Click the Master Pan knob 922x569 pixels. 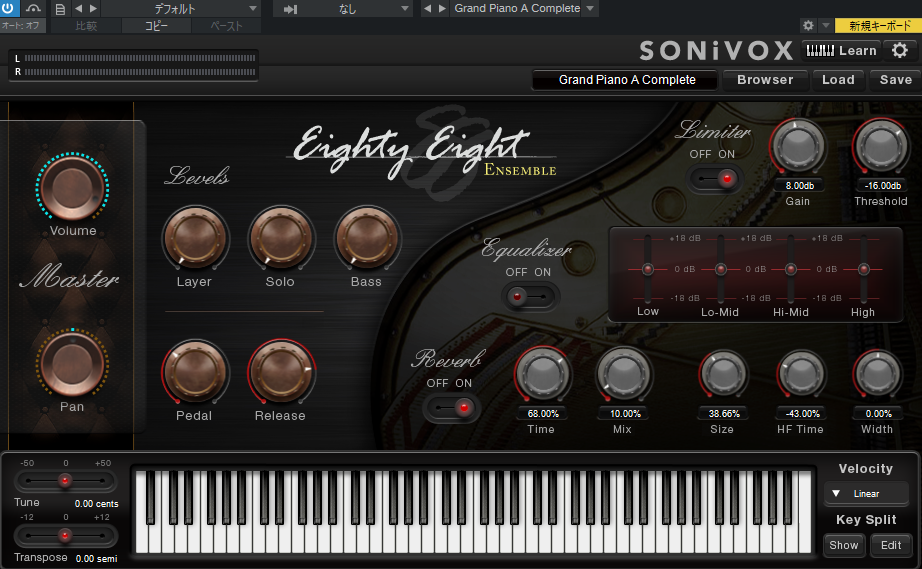pyautogui.click(x=72, y=364)
